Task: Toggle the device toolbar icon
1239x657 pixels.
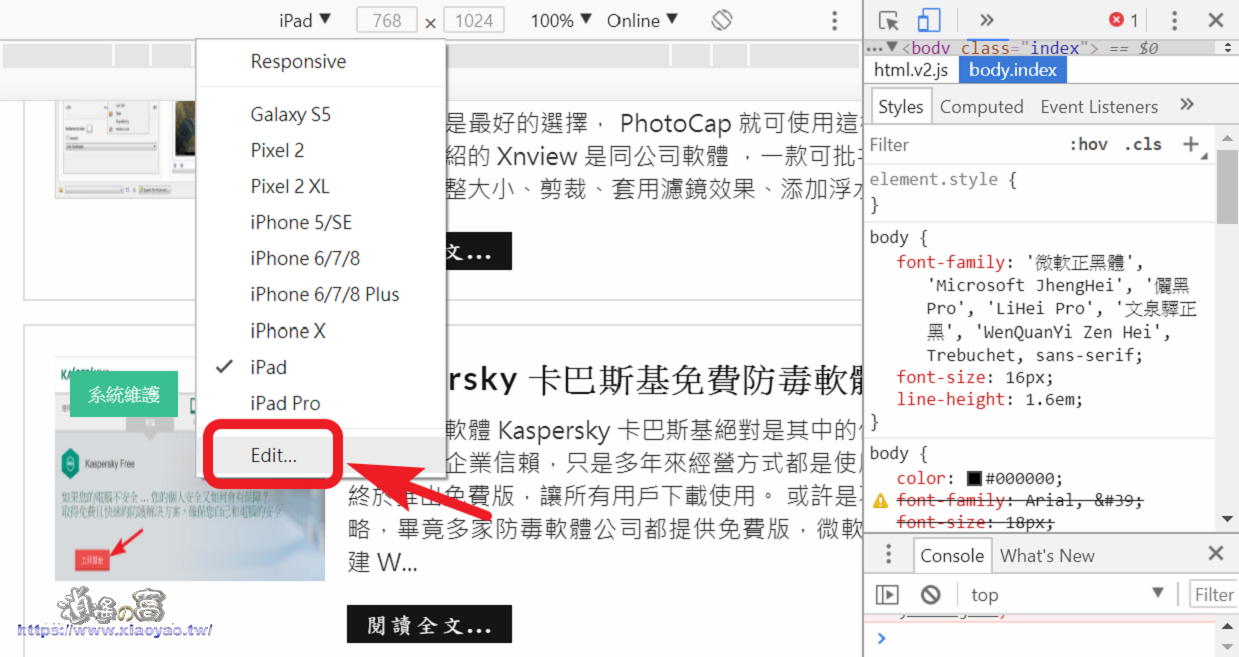Action: (929, 20)
